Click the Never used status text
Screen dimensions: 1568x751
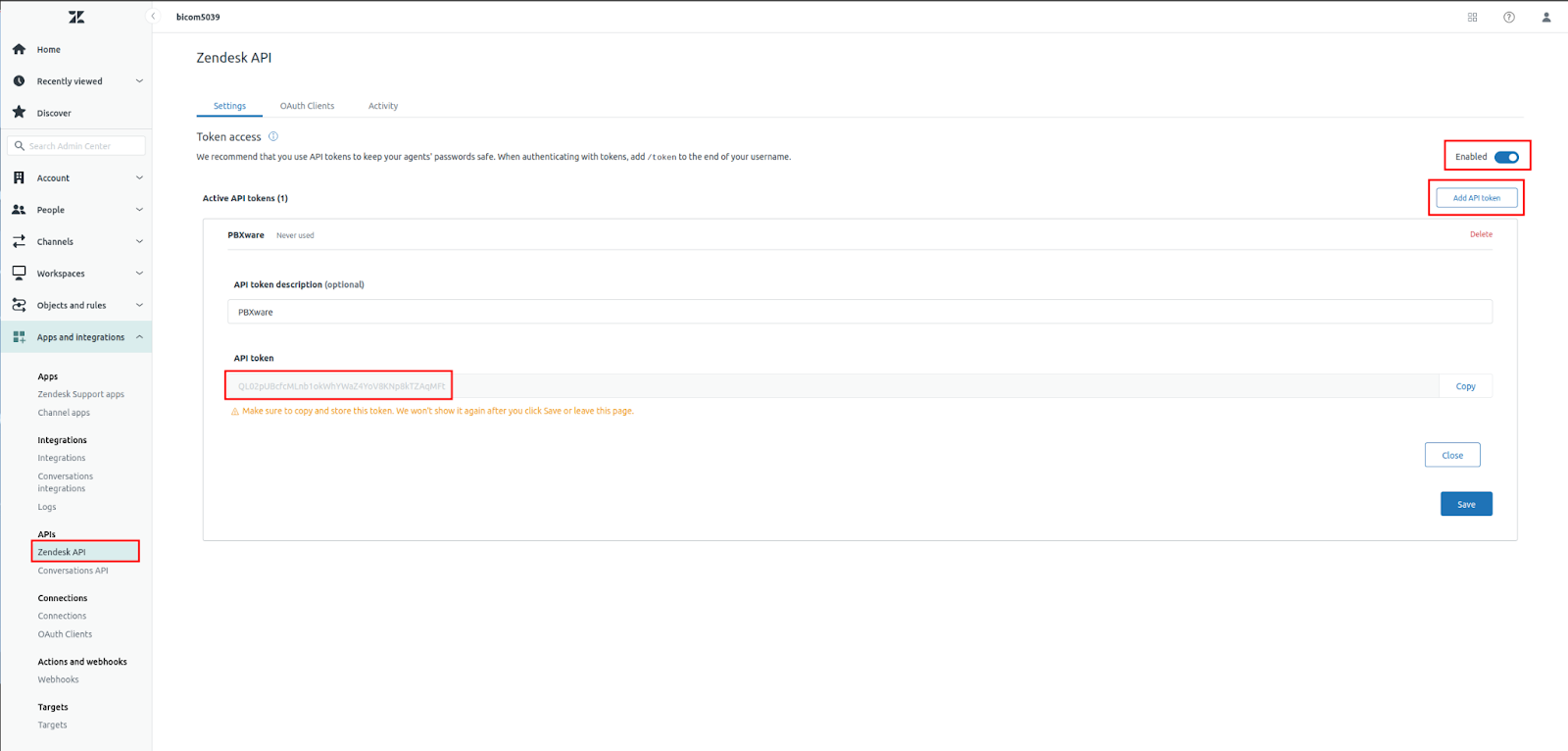[x=295, y=235]
